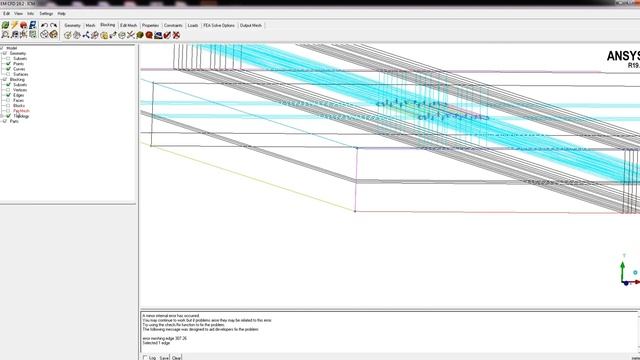Switch to the Constraints tab
Screen dimensions: 640x360
coord(173,25)
